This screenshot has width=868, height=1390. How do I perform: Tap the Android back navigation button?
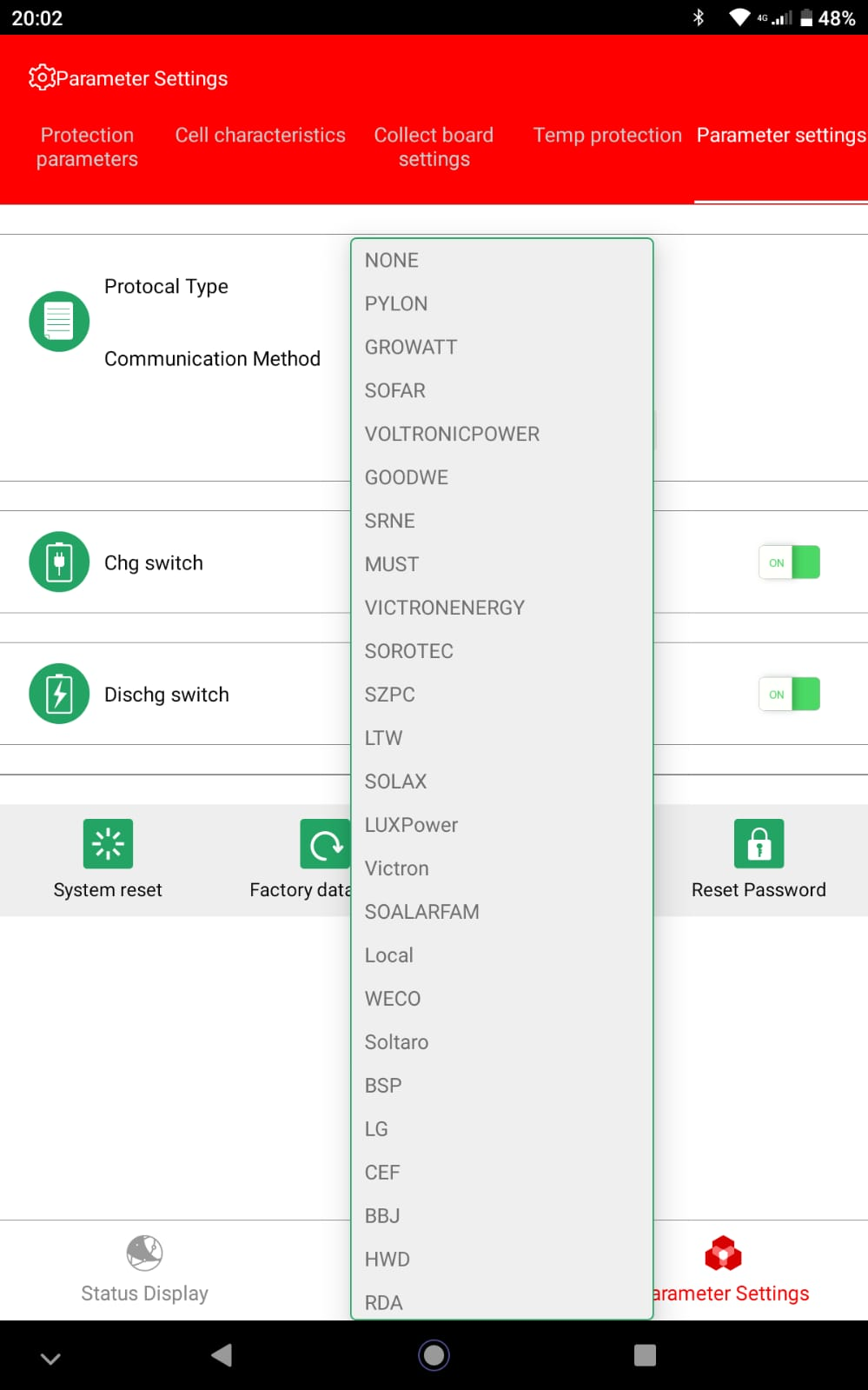tap(222, 1354)
